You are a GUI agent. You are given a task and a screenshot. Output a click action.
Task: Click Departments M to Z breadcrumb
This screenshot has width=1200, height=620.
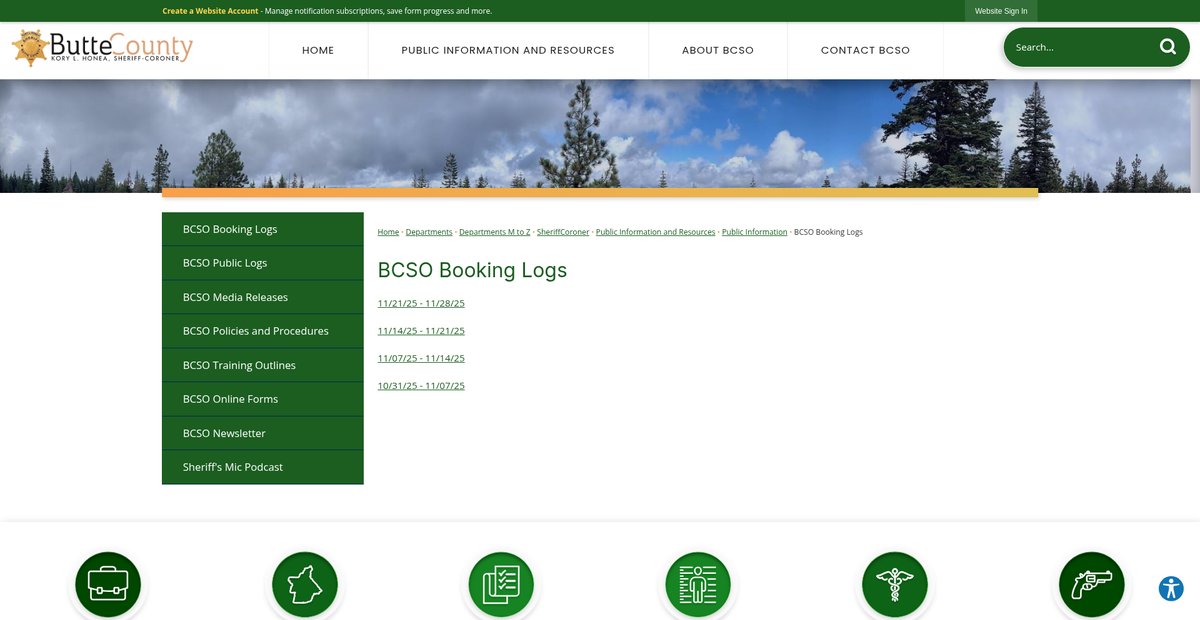pos(495,232)
